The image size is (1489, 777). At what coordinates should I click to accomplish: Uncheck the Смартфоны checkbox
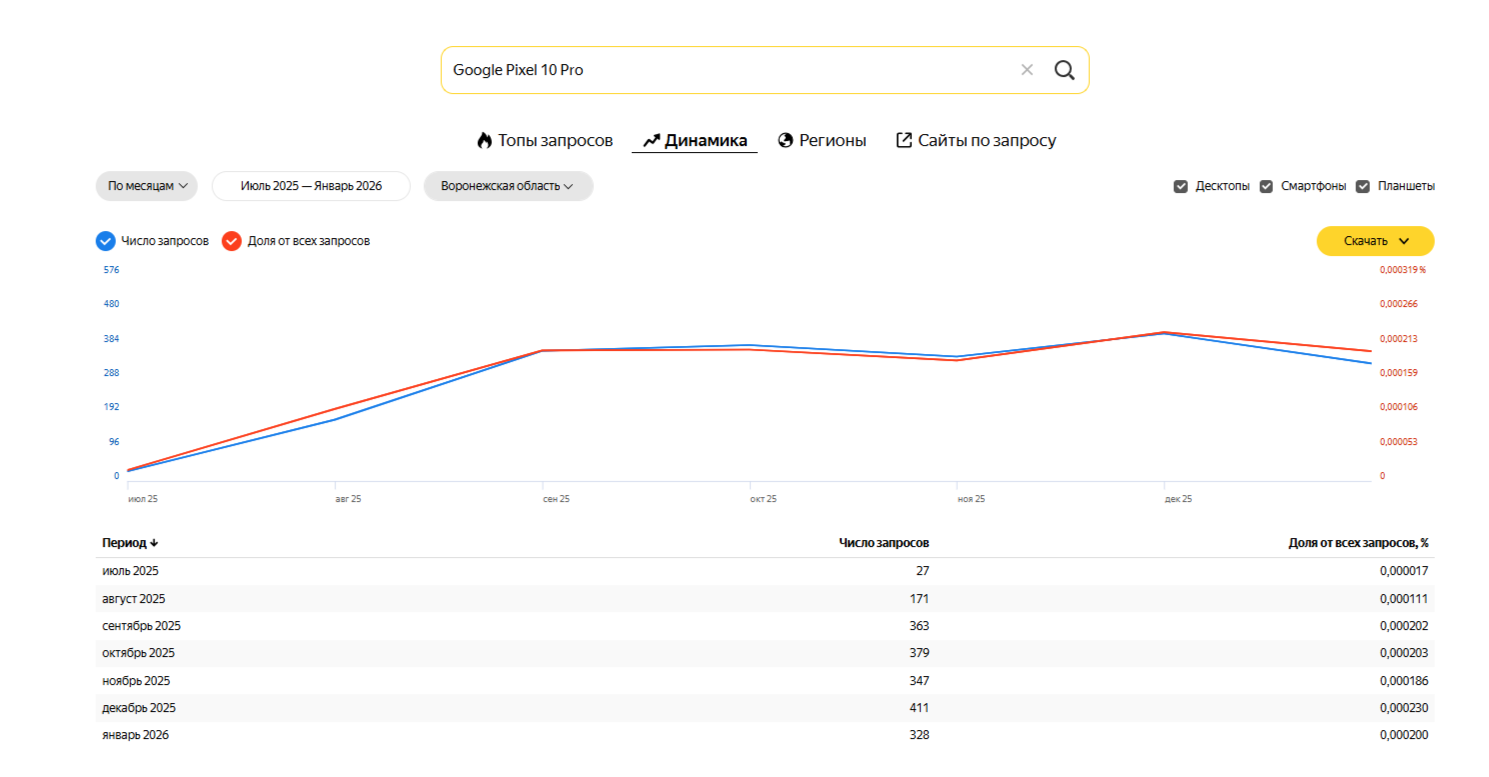point(1266,186)
